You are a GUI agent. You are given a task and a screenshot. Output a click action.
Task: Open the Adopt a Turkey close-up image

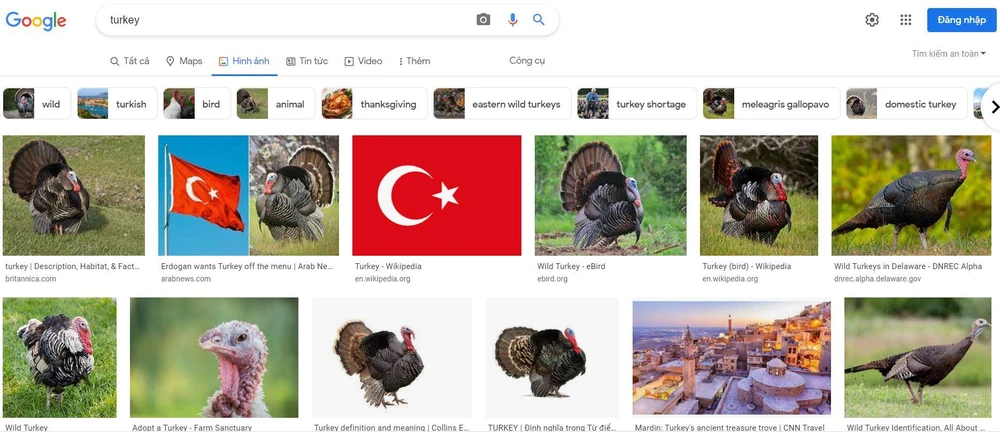214,358
